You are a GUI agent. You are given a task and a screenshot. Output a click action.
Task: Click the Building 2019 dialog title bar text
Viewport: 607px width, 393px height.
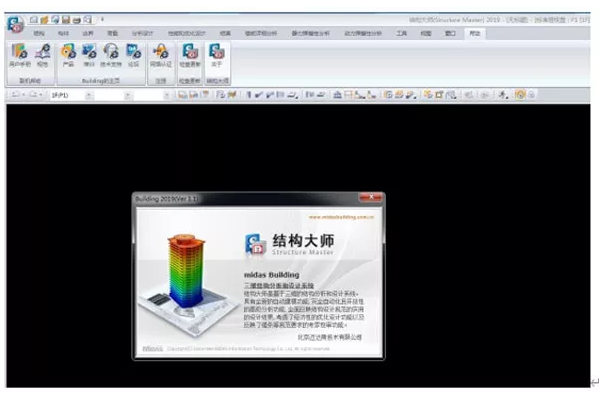(x=166, y=199)
